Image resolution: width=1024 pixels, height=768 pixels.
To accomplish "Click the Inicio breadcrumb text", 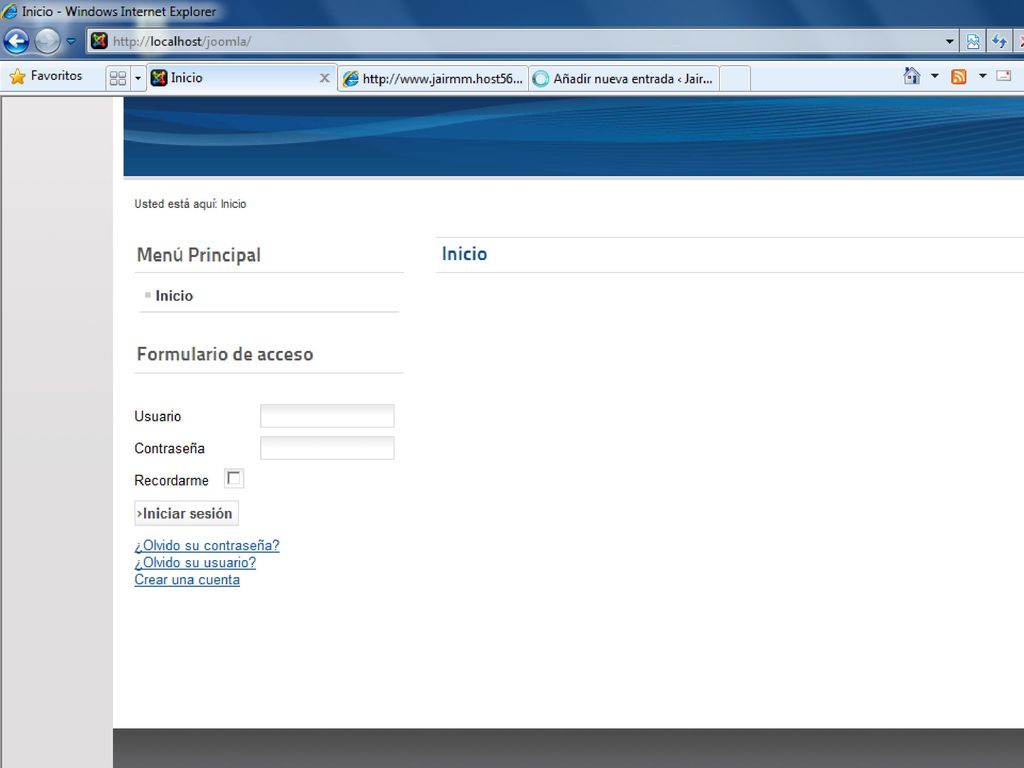I will coord(233,204).
